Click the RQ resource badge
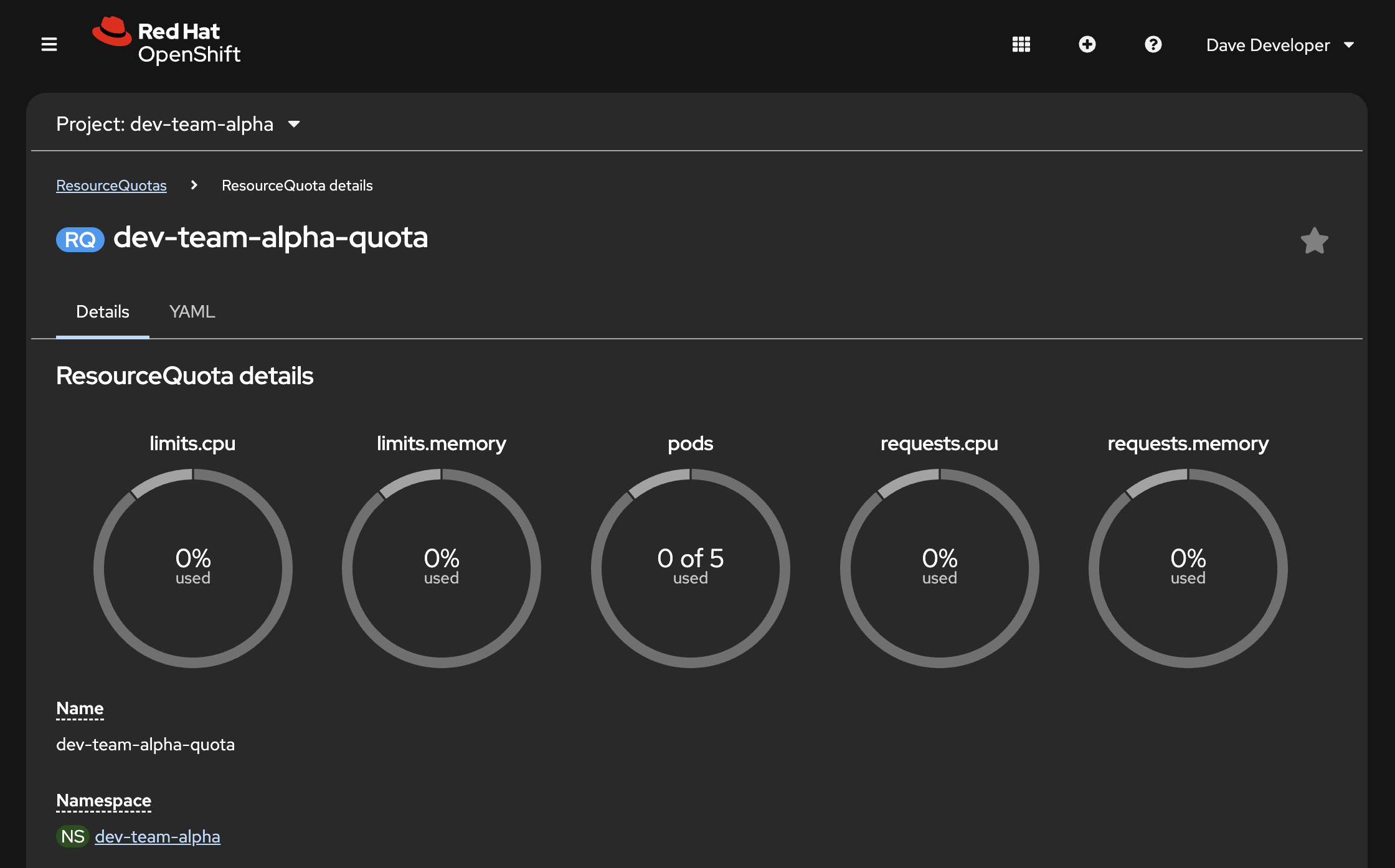The width and height of the screenshot is (1395, 868). coord(80,240)
